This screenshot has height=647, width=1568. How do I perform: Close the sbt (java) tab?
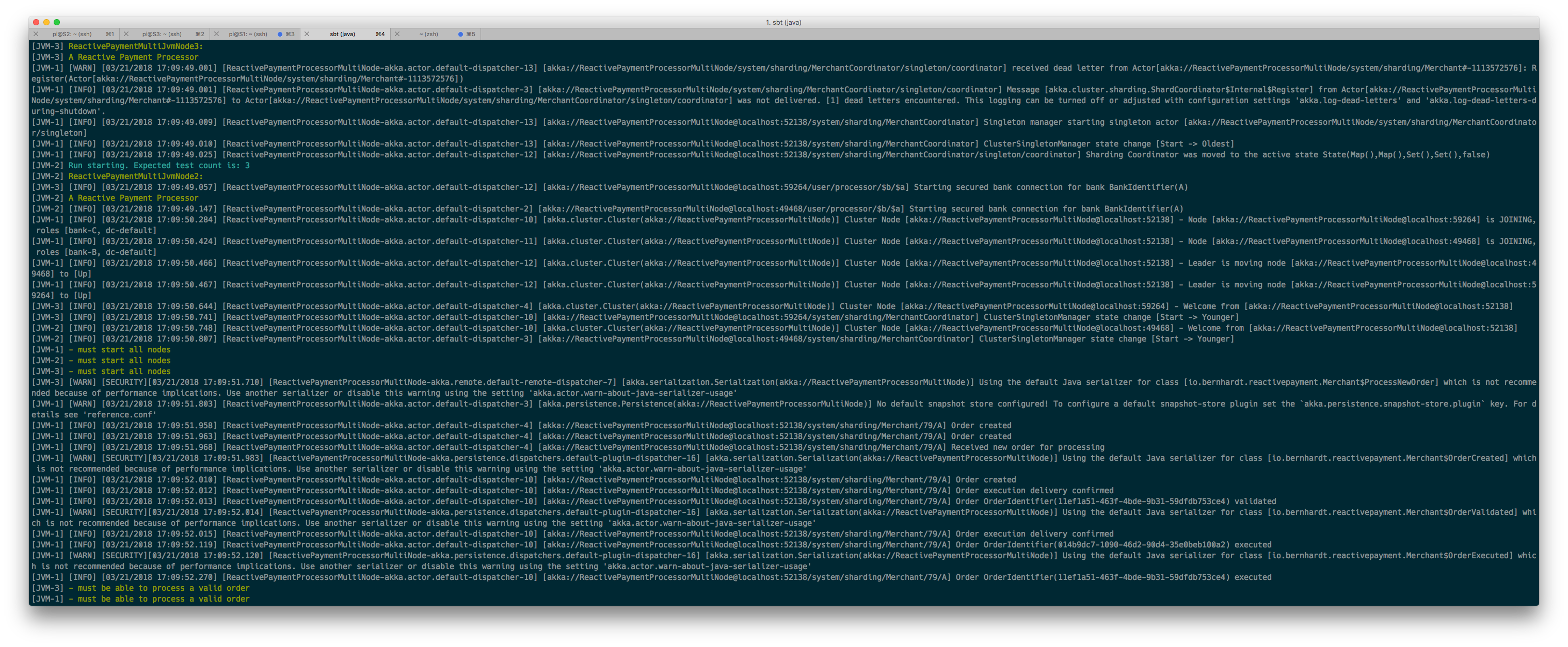pos(307,34)
